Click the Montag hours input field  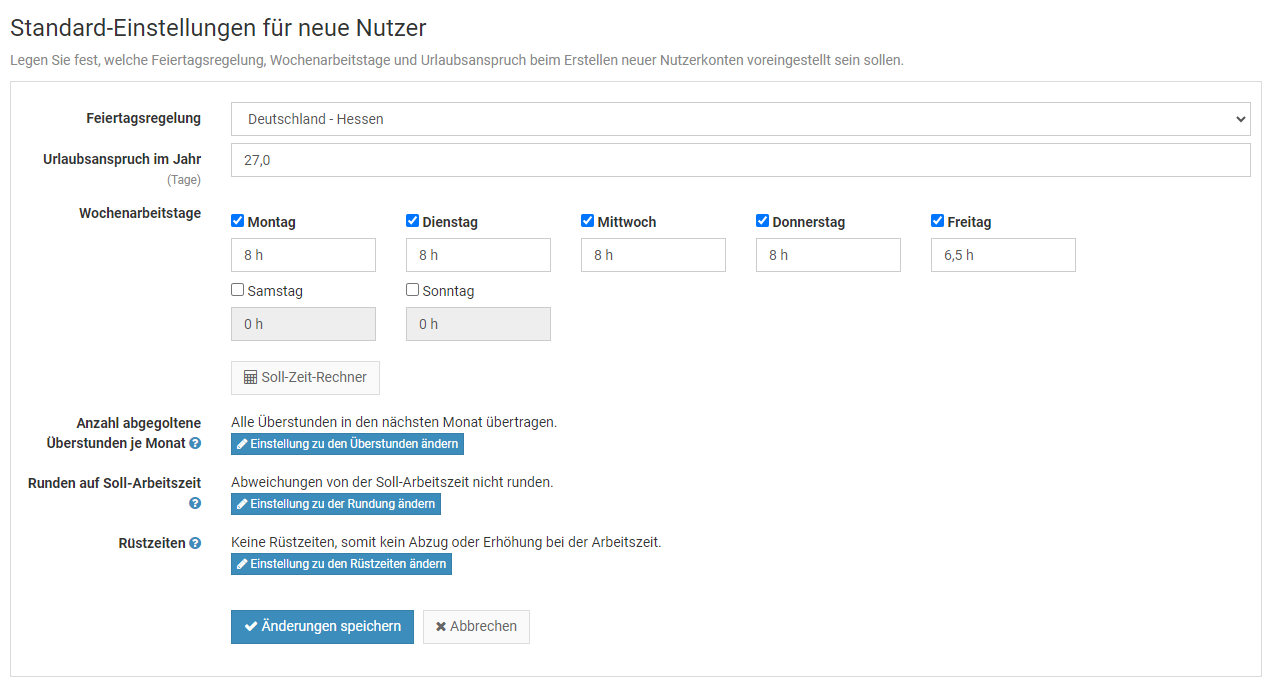303,255
